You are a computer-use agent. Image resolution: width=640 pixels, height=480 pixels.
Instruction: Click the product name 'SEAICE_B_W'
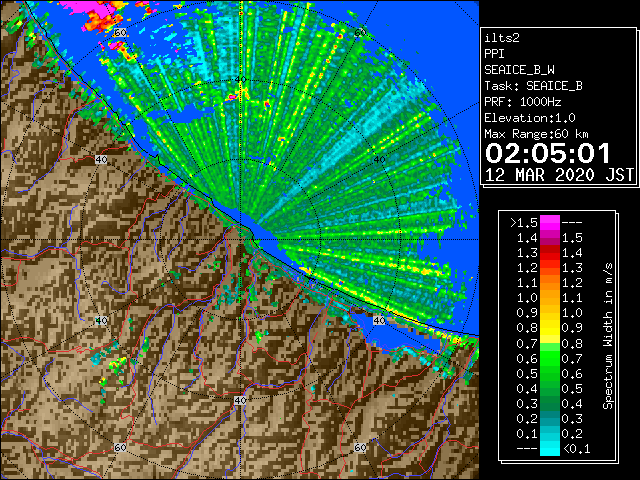pyautogui.click(x=519, y=70)
